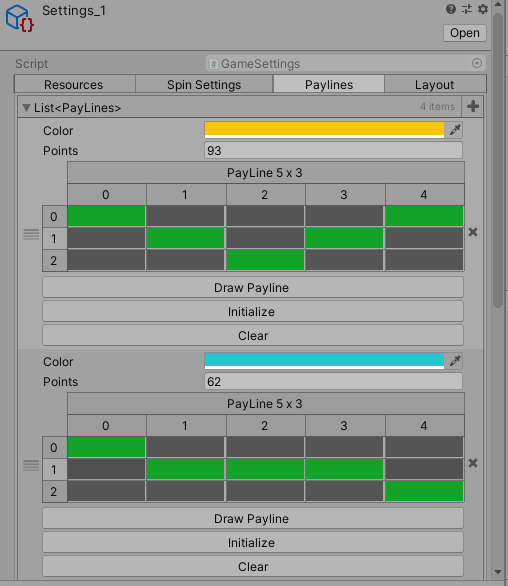Click the GameSettings script object picker circle
Screen dimensions: 508x586
[x=477, y=63]
